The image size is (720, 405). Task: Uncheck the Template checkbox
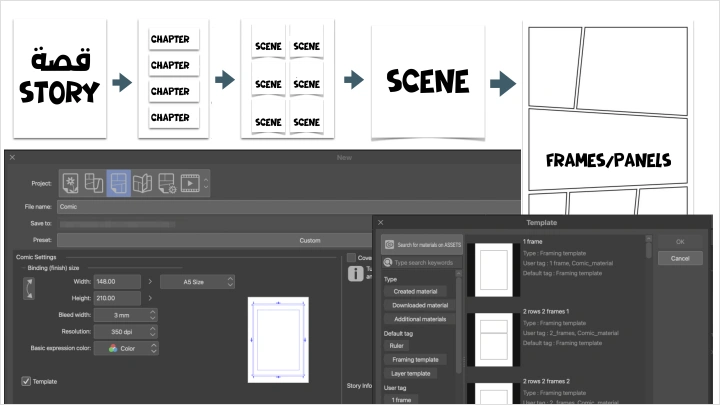point(26,381)
